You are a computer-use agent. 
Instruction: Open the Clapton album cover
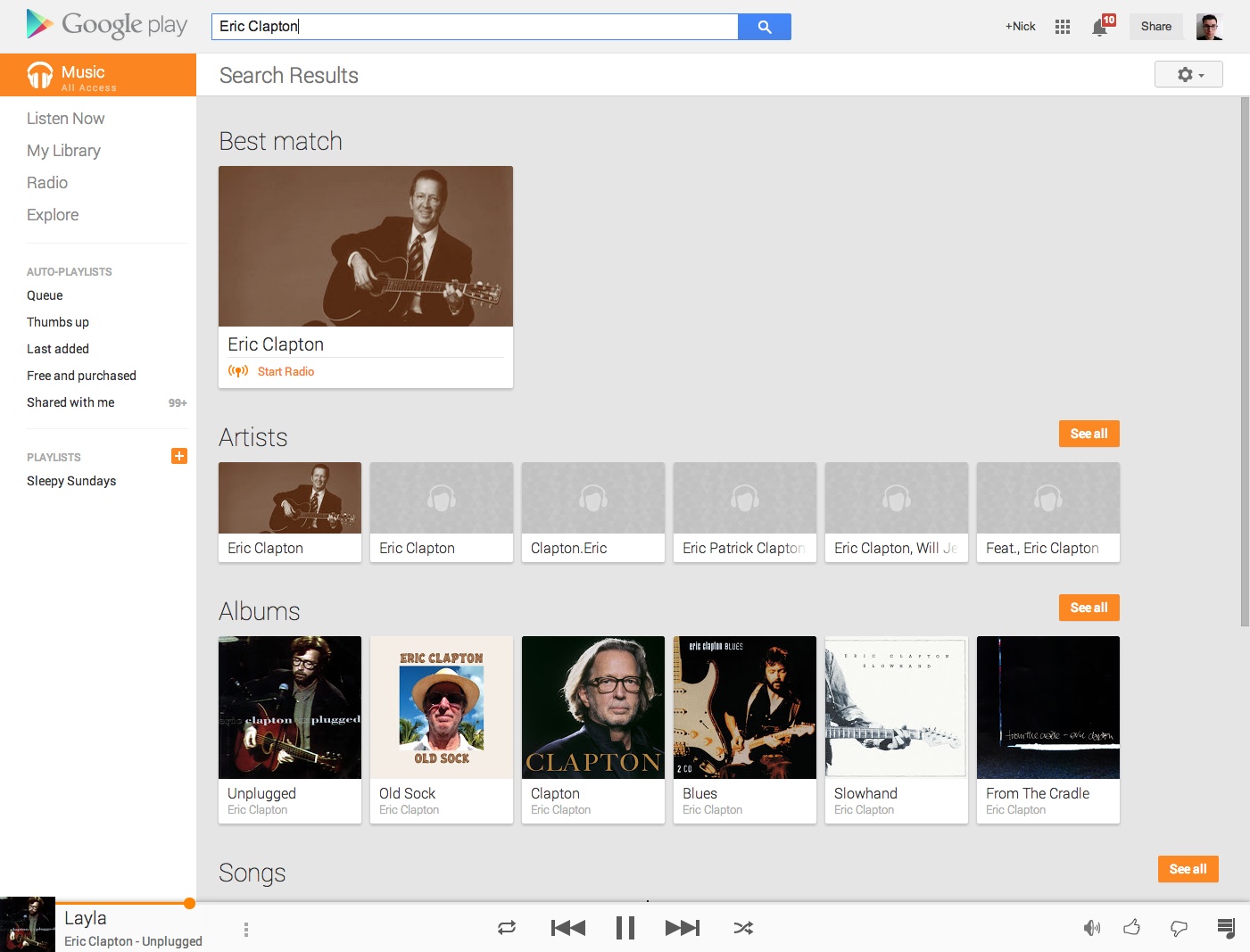tap(593, 708)
